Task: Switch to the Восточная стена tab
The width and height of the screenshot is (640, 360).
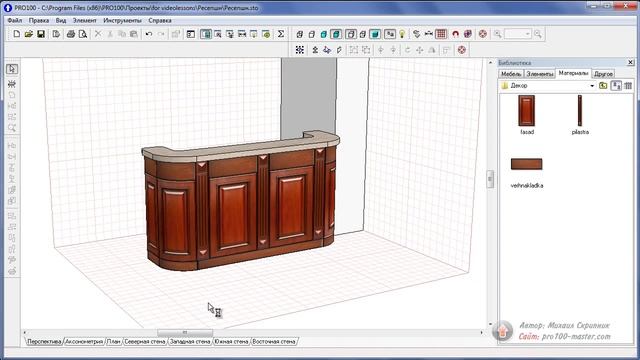Action: pos(274,341)
